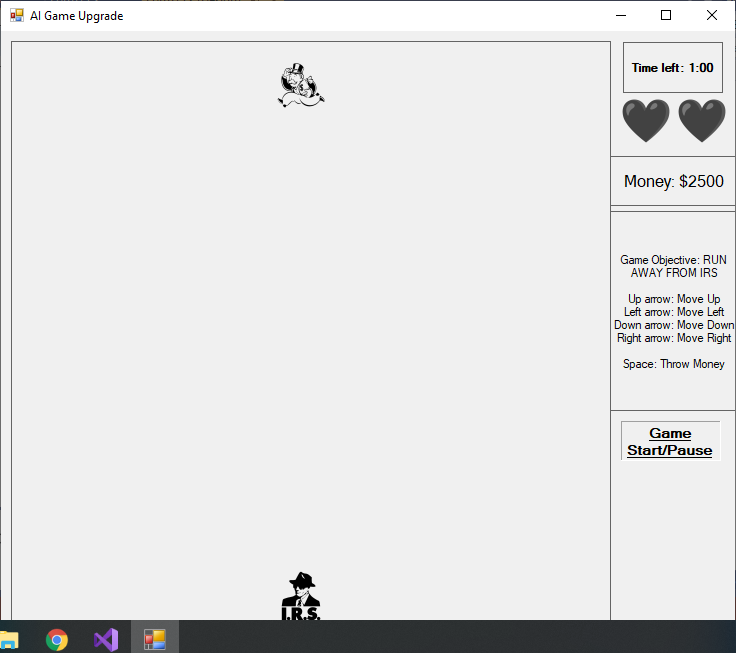Click the first black heart life
This screenshot has height=653, width=736.
click(x=646, y=121)
